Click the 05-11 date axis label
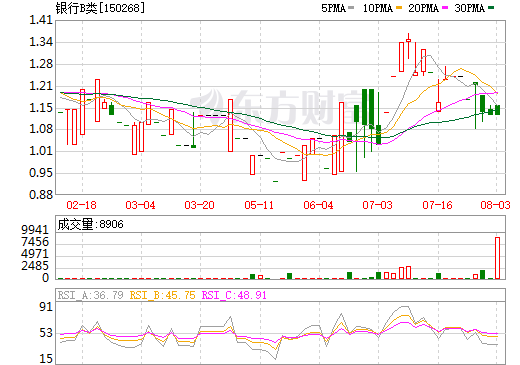520x365 pixels. [259, 205]
